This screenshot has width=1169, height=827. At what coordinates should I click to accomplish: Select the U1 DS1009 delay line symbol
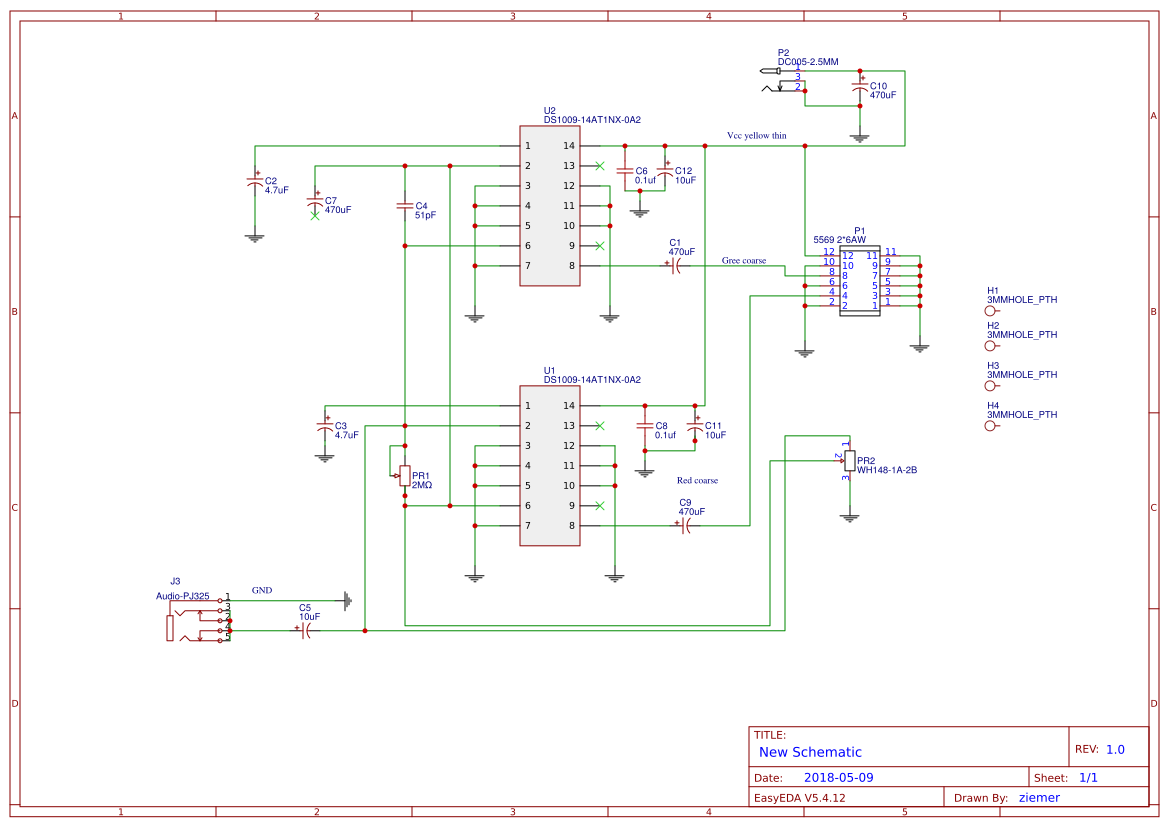coord(549,465)
